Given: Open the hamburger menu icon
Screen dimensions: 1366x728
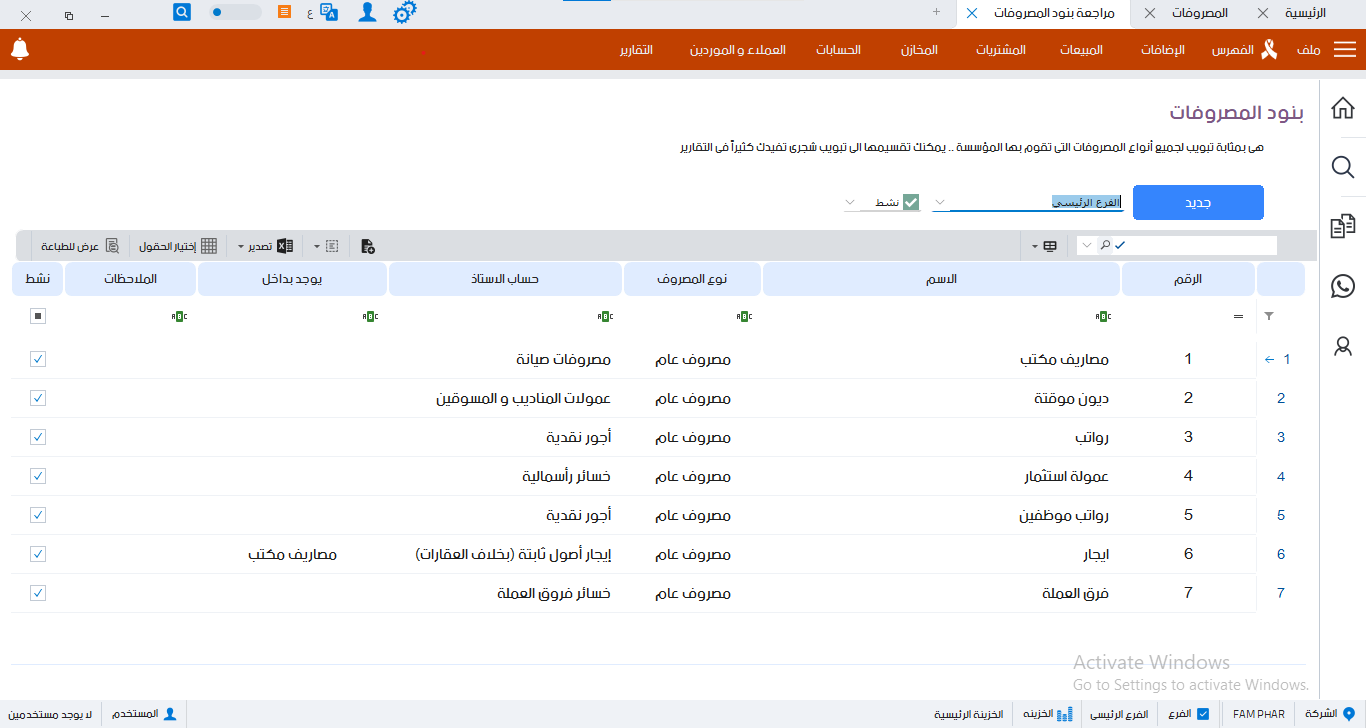Looking at the screenshot, I should pyautogui.click(x=1345, y=50).
